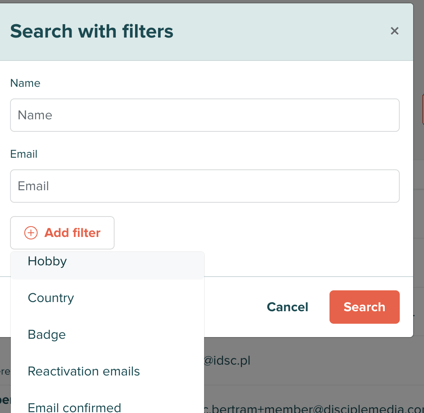Select the Reactivation emails filter

click(x=107, y=371)
